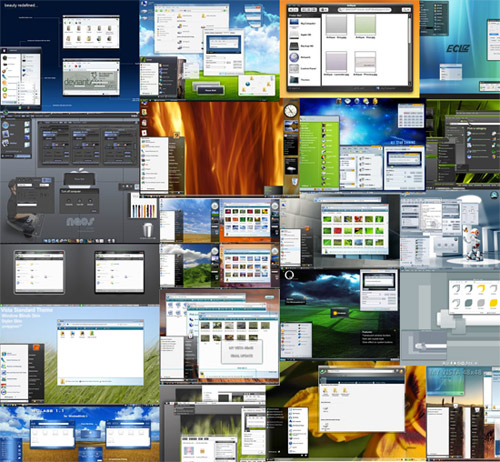
Task: Open the Control Panel icon in sidebar
Action: point(294,68)
